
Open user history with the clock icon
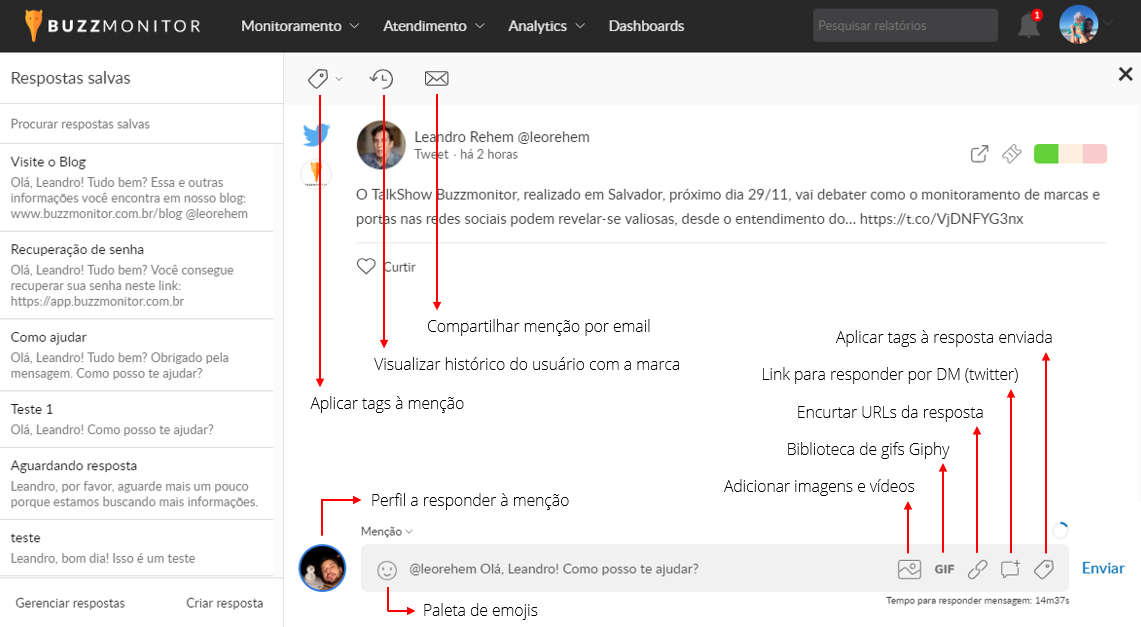381,78
